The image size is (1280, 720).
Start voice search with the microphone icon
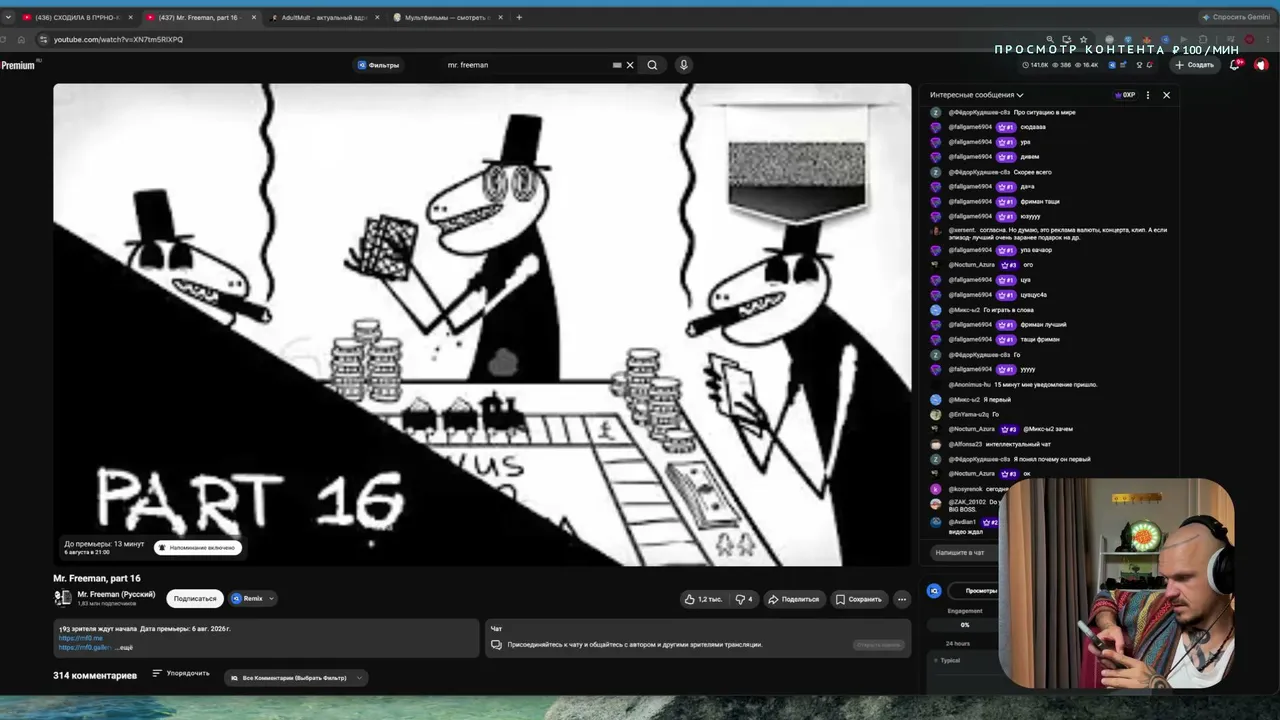tap(684, 65)
